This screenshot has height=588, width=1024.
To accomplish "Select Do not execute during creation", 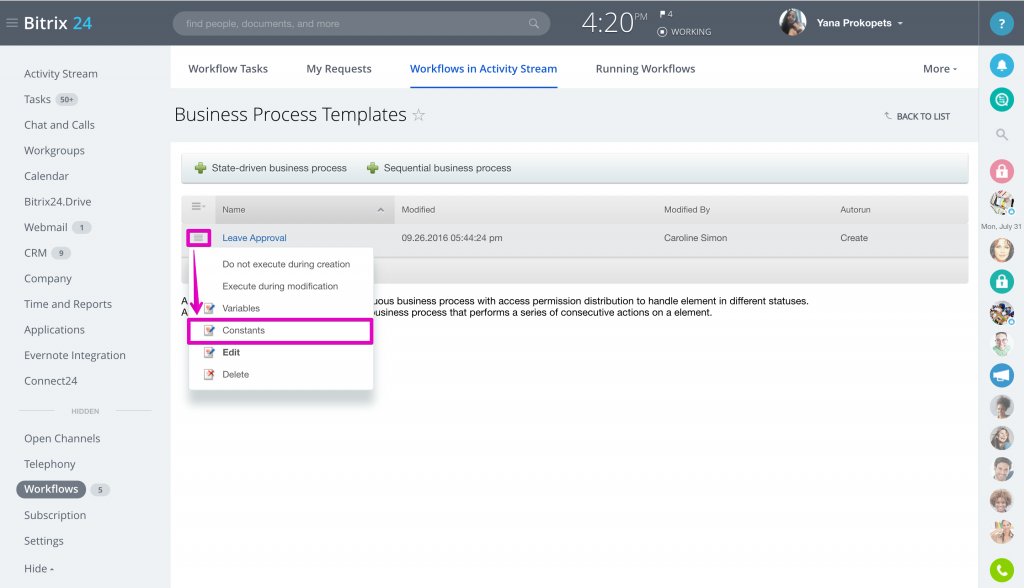I will point(286,264).
